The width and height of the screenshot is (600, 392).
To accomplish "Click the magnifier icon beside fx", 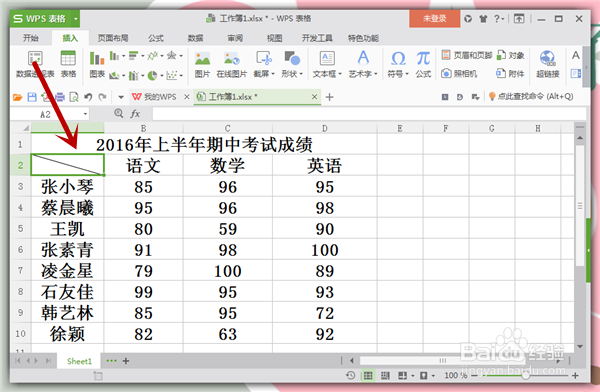I will 119,113.
